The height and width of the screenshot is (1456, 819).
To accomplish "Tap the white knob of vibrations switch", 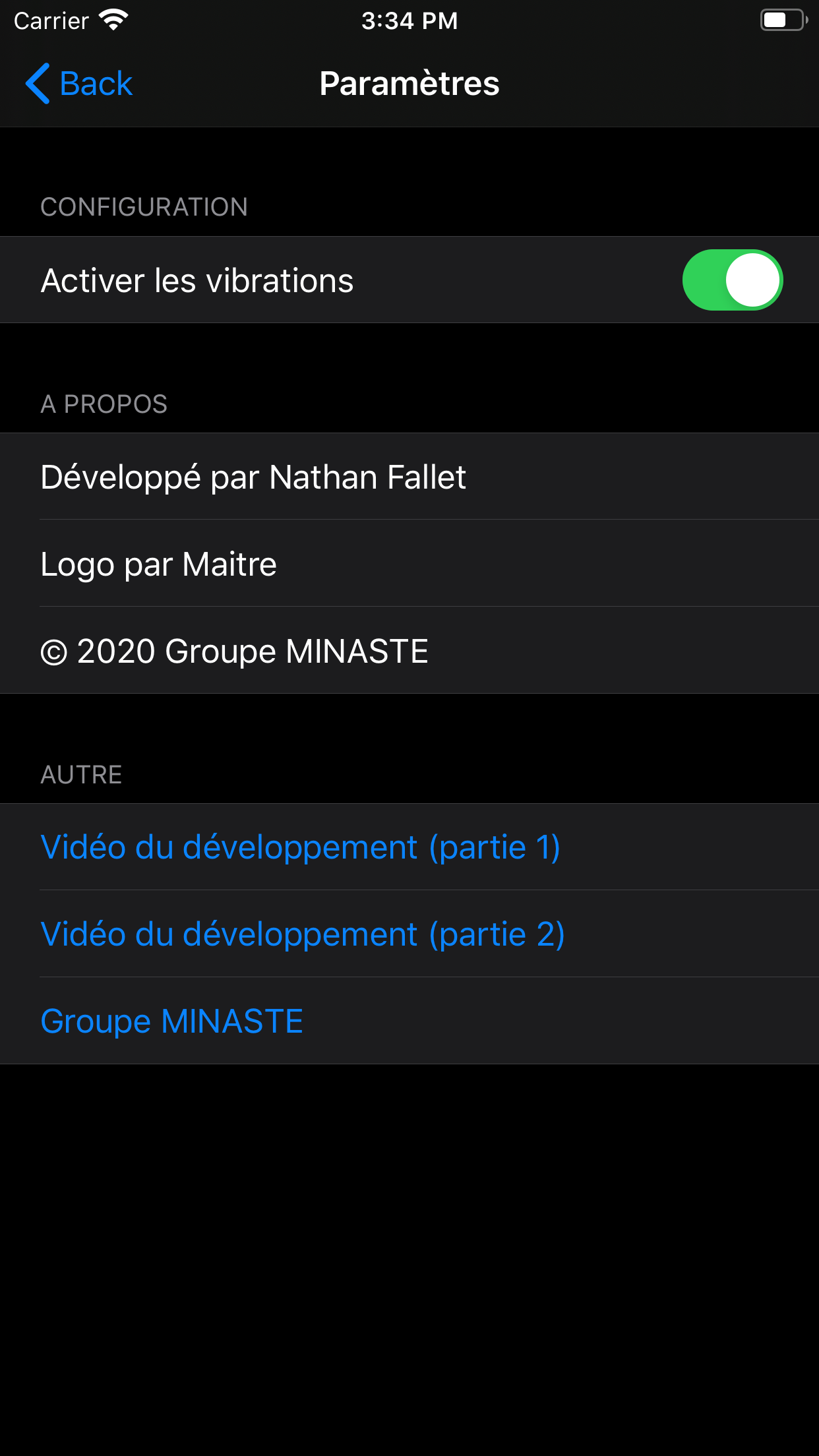I will [x=753, y=280].
